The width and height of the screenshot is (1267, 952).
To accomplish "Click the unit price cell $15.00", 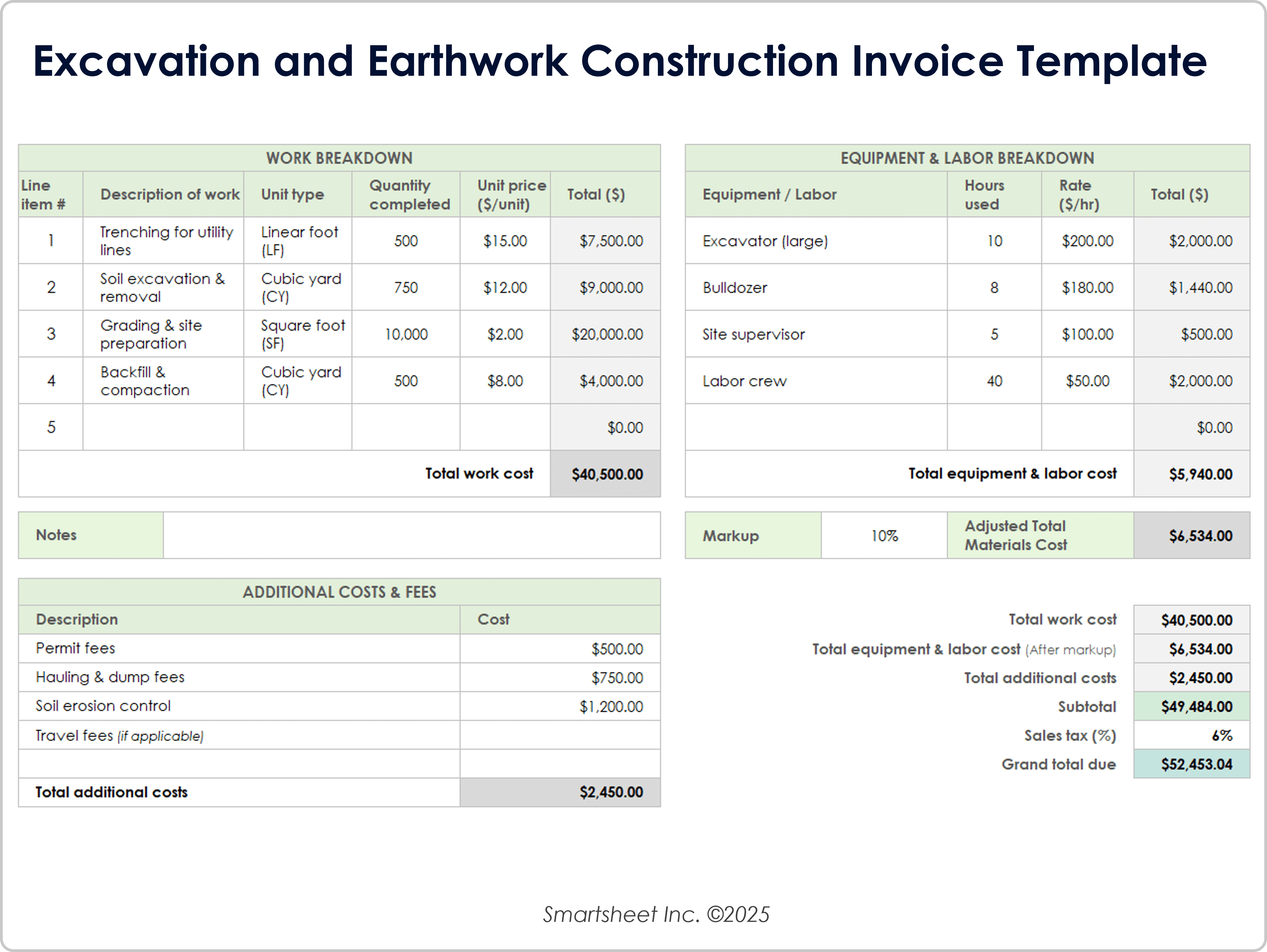I will pos(505,240).
